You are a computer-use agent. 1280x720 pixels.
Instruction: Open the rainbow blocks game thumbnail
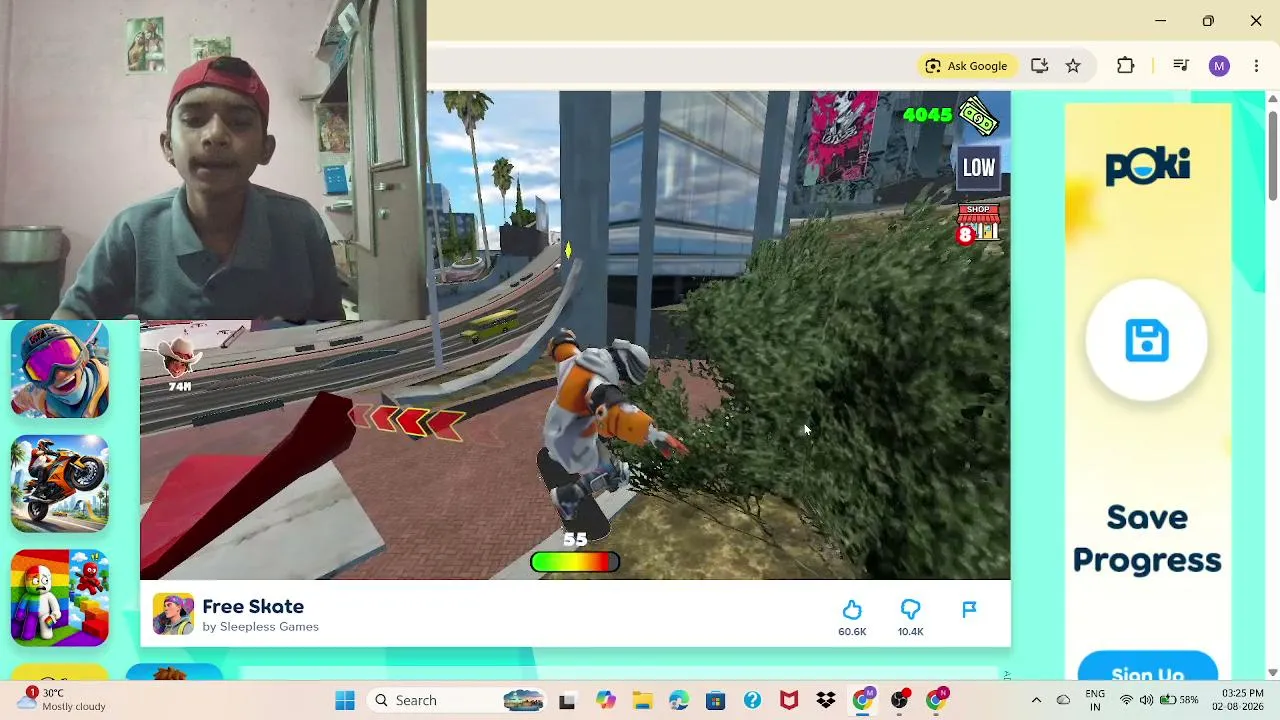[x=60, y=598]
